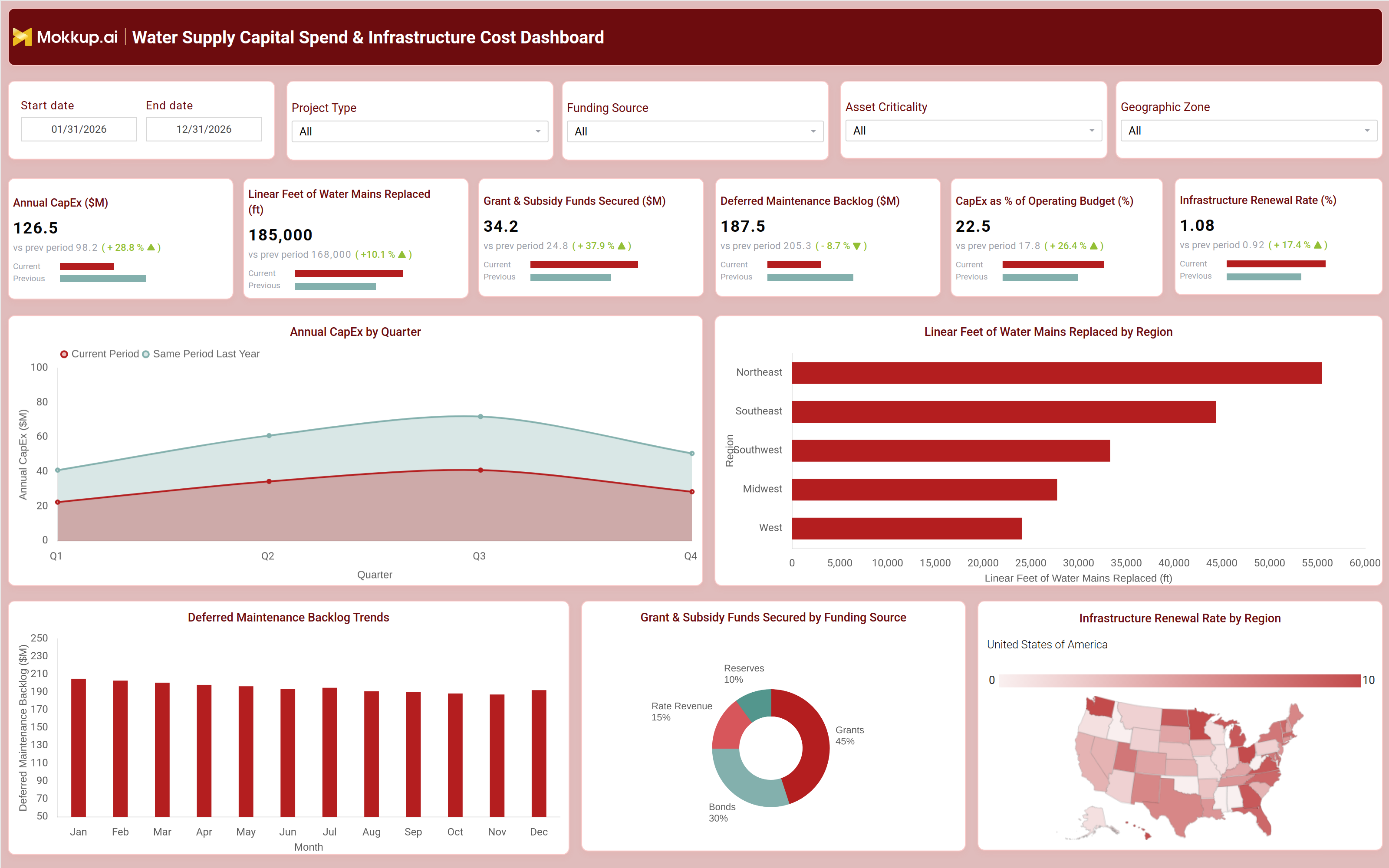Click the Annual CapEx by Quarter title

pyautogui.click(x=355, y=332)
